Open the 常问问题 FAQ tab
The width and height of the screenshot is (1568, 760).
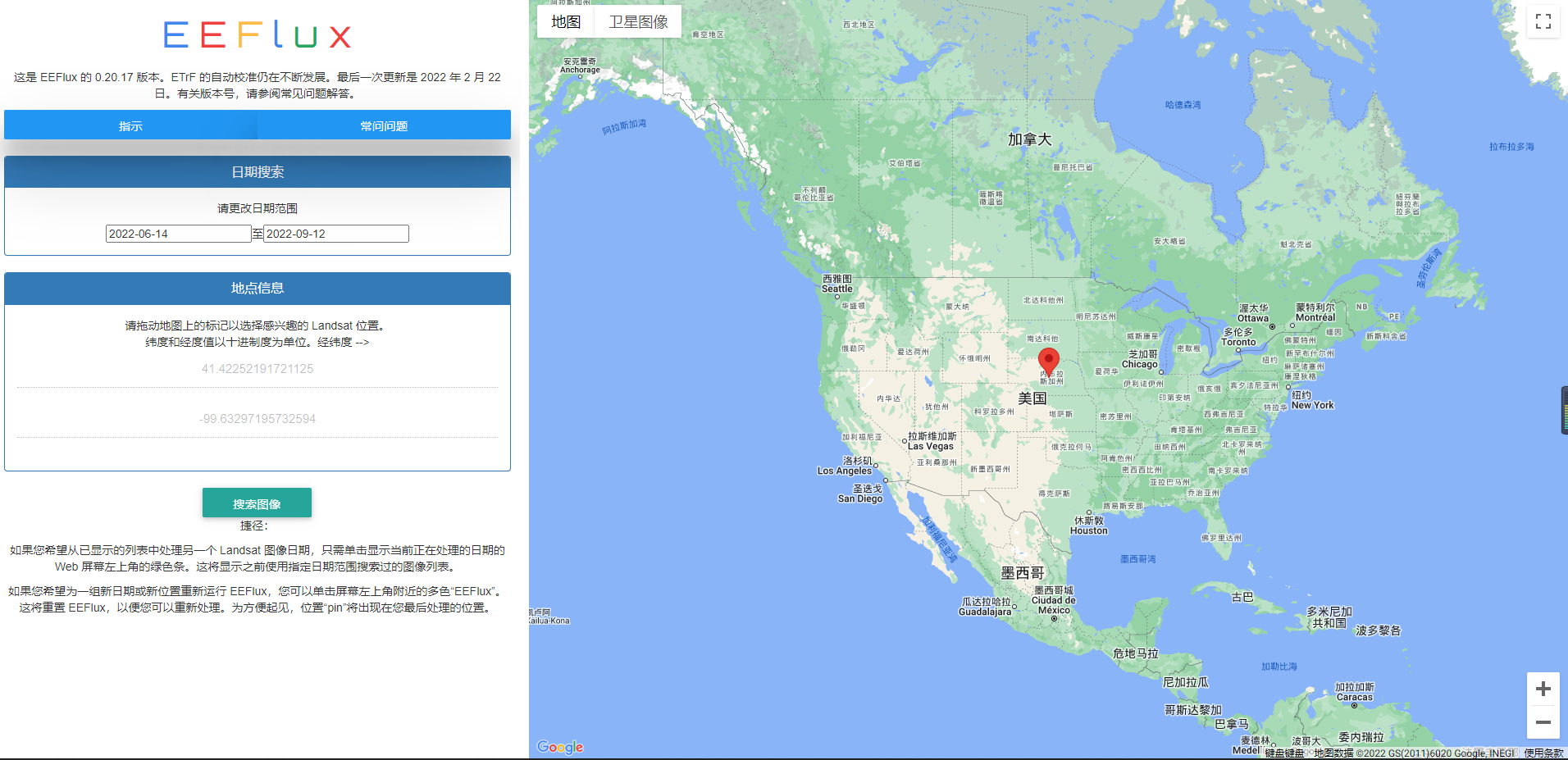pos(384,125)
